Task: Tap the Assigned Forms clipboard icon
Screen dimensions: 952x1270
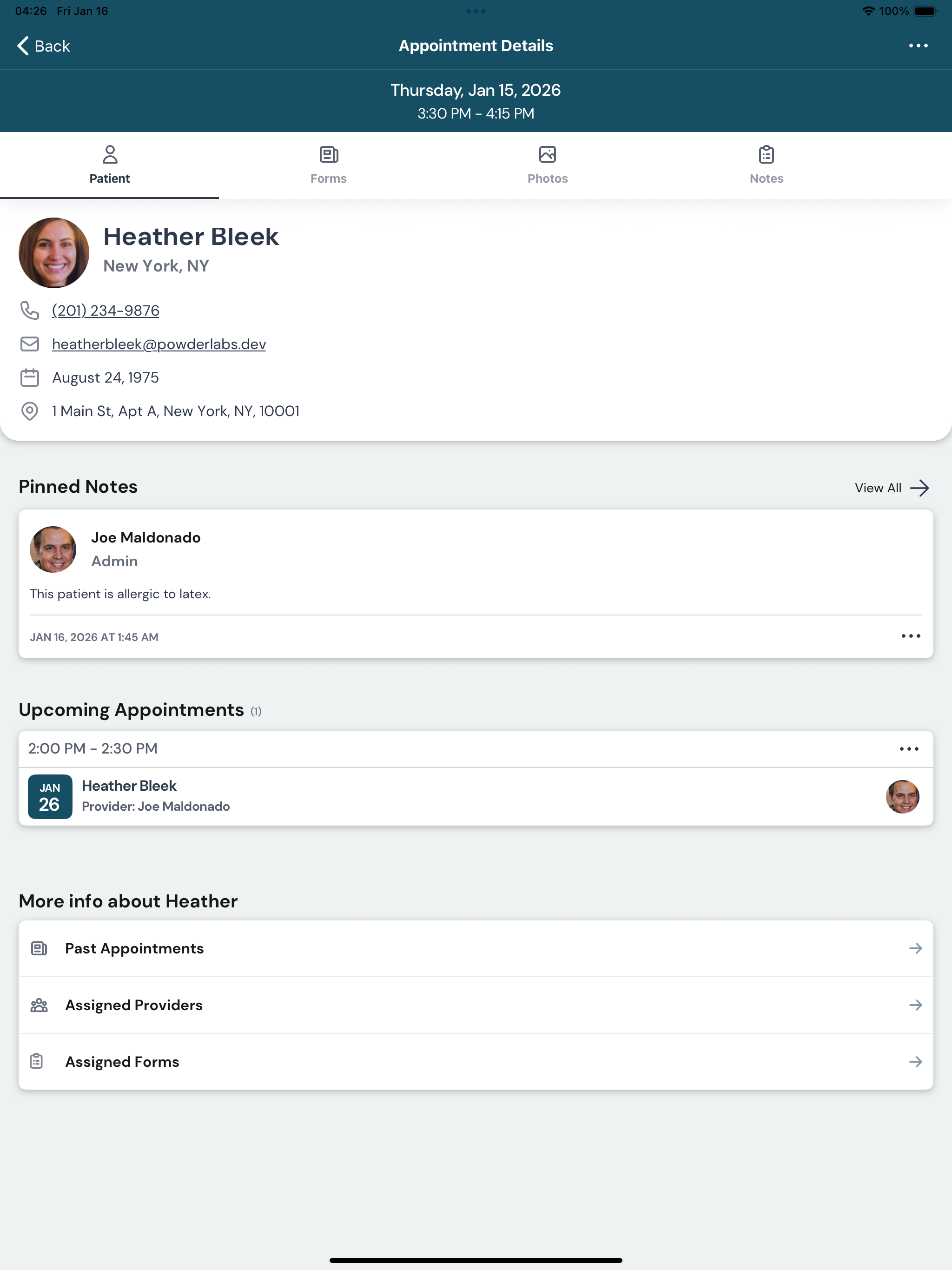Action: pyautogui.click(x=37, y=1062)
